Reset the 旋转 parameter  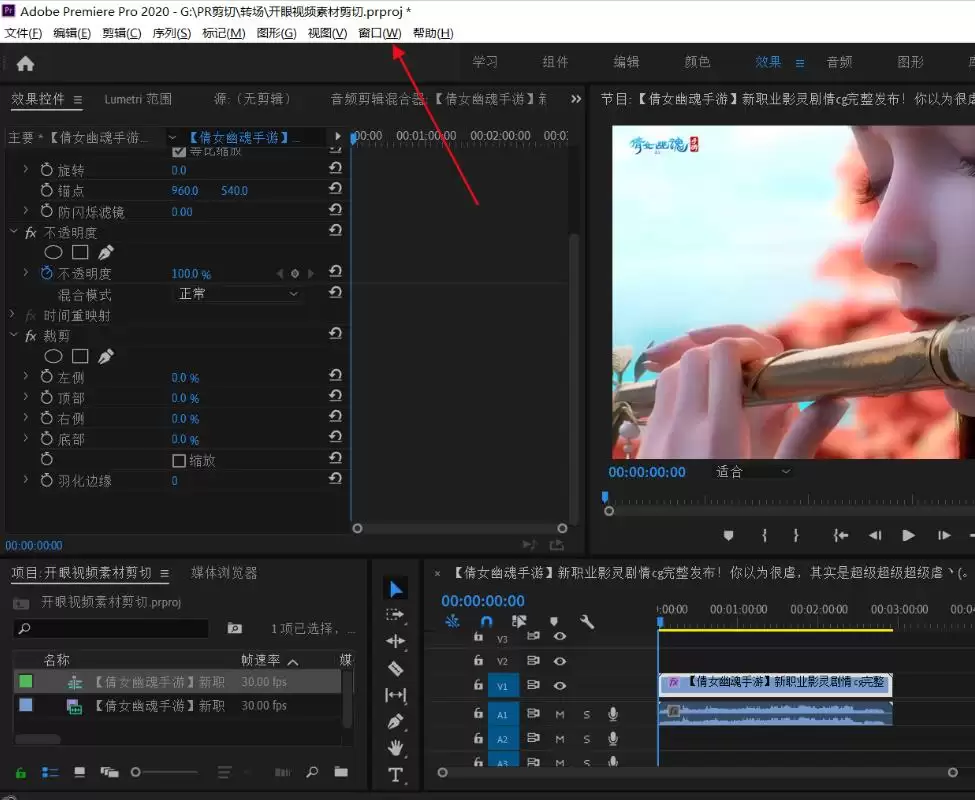(x=335, y=168)
